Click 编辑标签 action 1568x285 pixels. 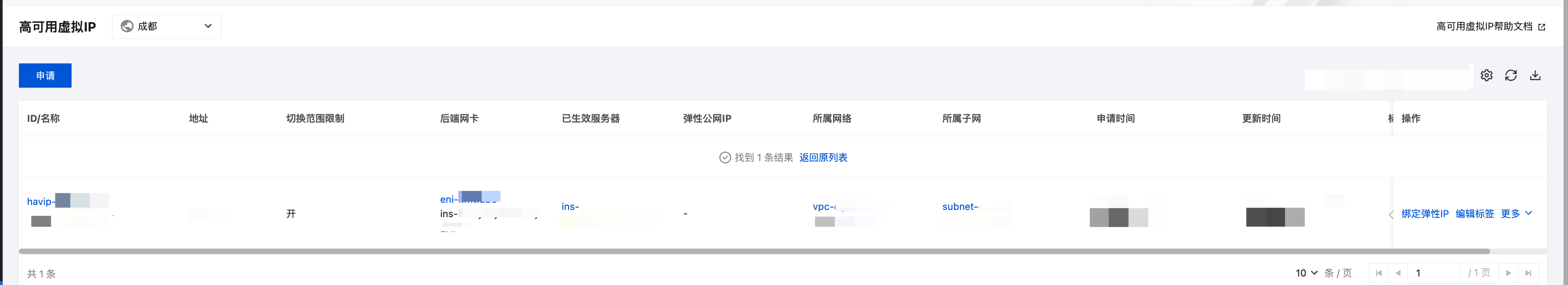(x=1475, y=214)
